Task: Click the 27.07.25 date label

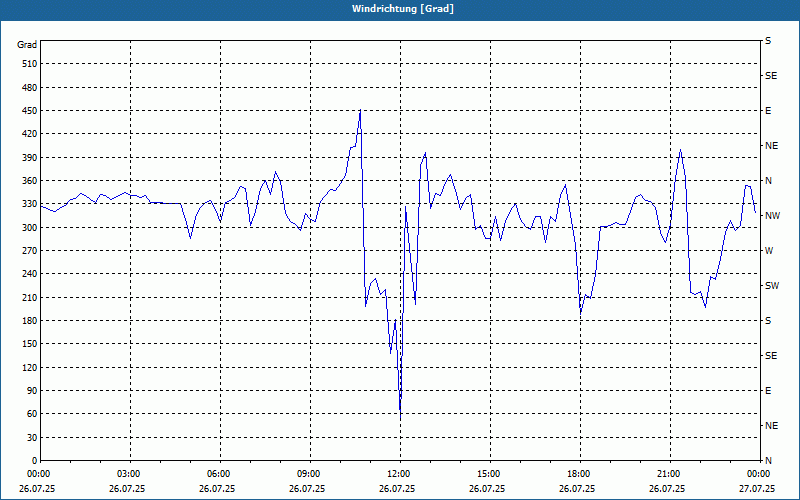Action: click(757, 488)
